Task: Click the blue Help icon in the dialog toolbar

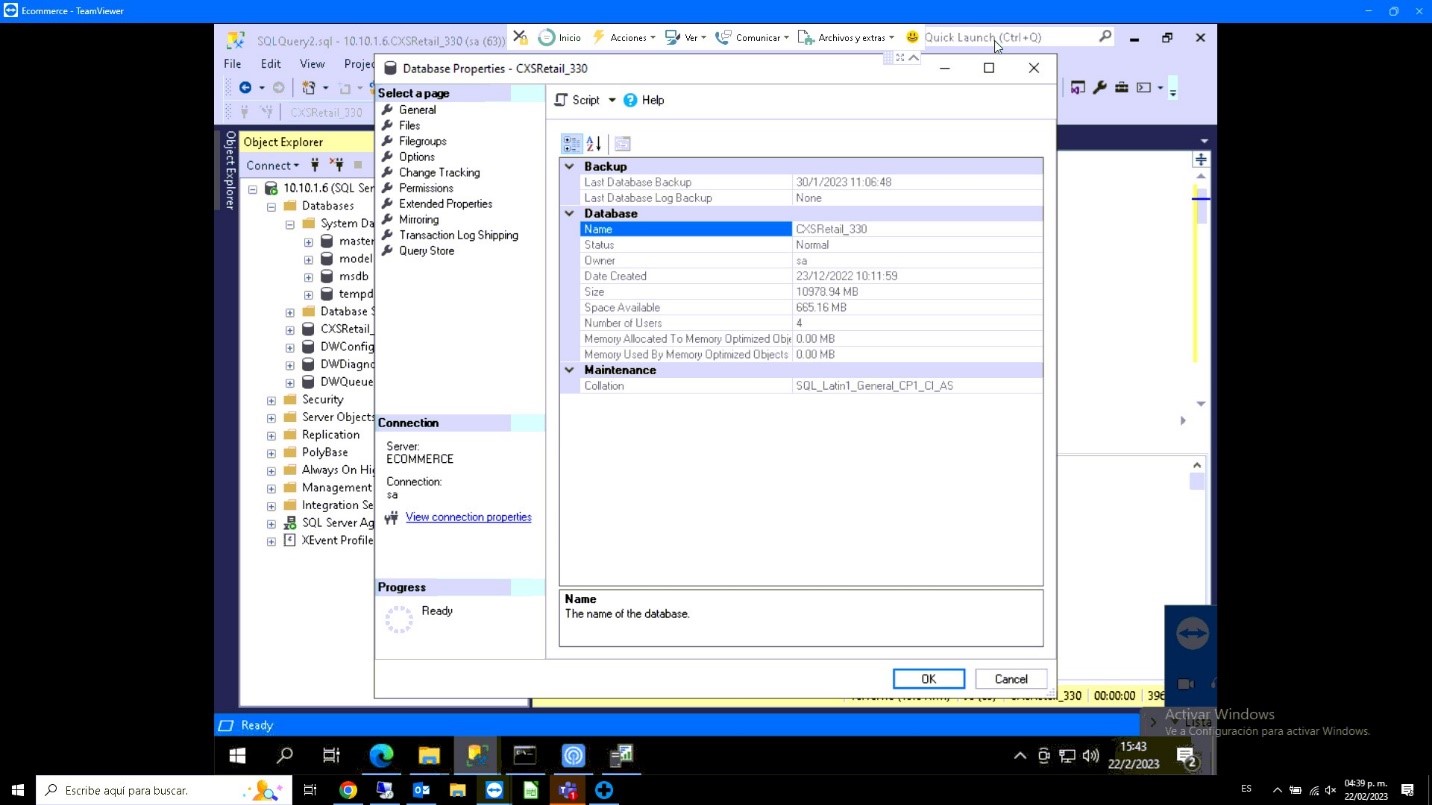Action: point(630,100)
